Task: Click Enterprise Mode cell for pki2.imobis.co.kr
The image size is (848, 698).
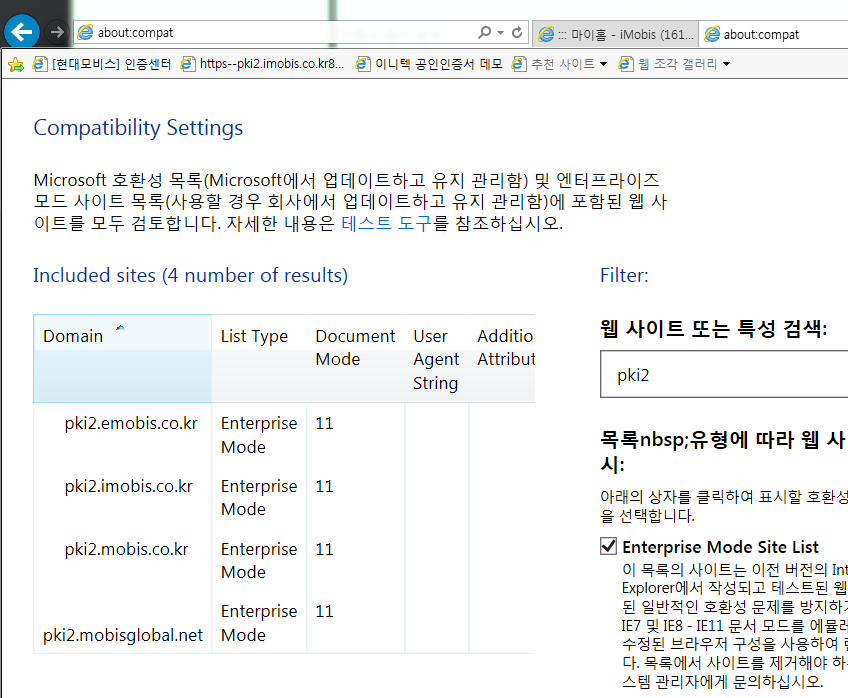Action: (259, 497)
